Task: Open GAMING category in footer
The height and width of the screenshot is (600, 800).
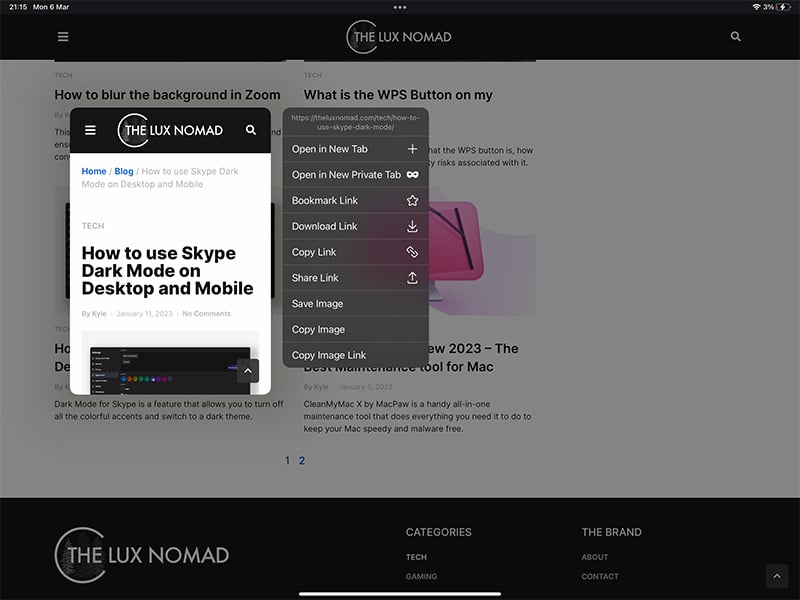Action: pyautogui.click(x=421, y=577)
